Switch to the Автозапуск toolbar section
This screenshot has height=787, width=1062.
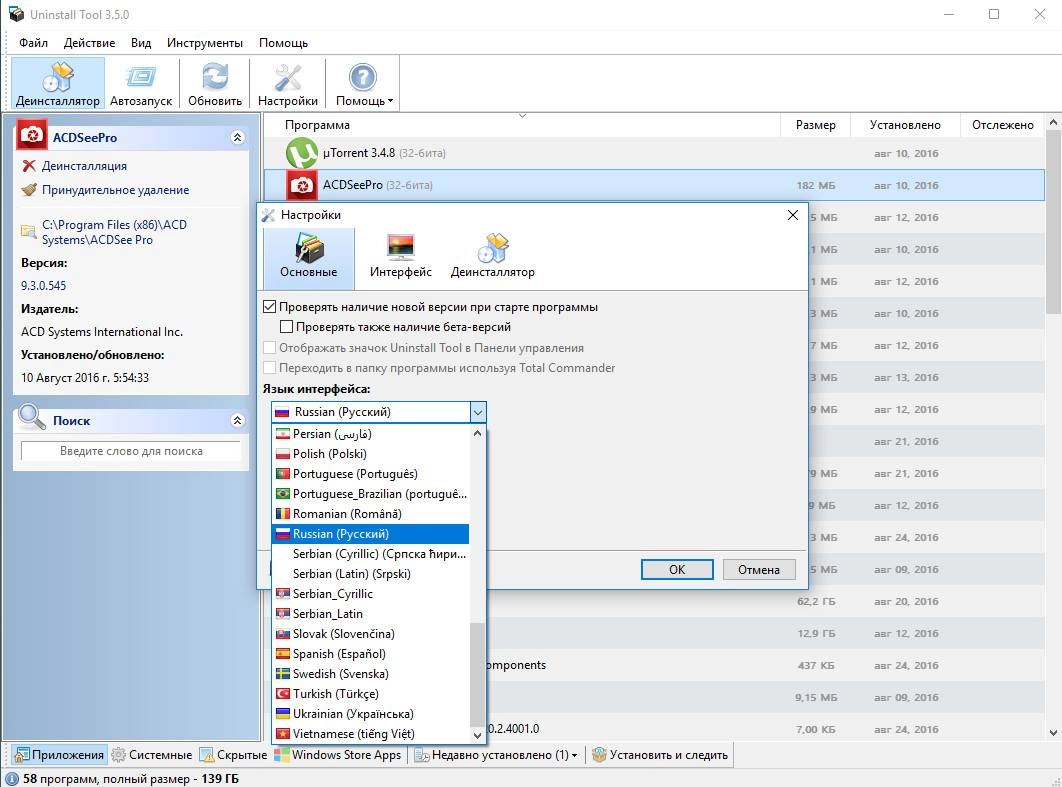tap(141, 83)
